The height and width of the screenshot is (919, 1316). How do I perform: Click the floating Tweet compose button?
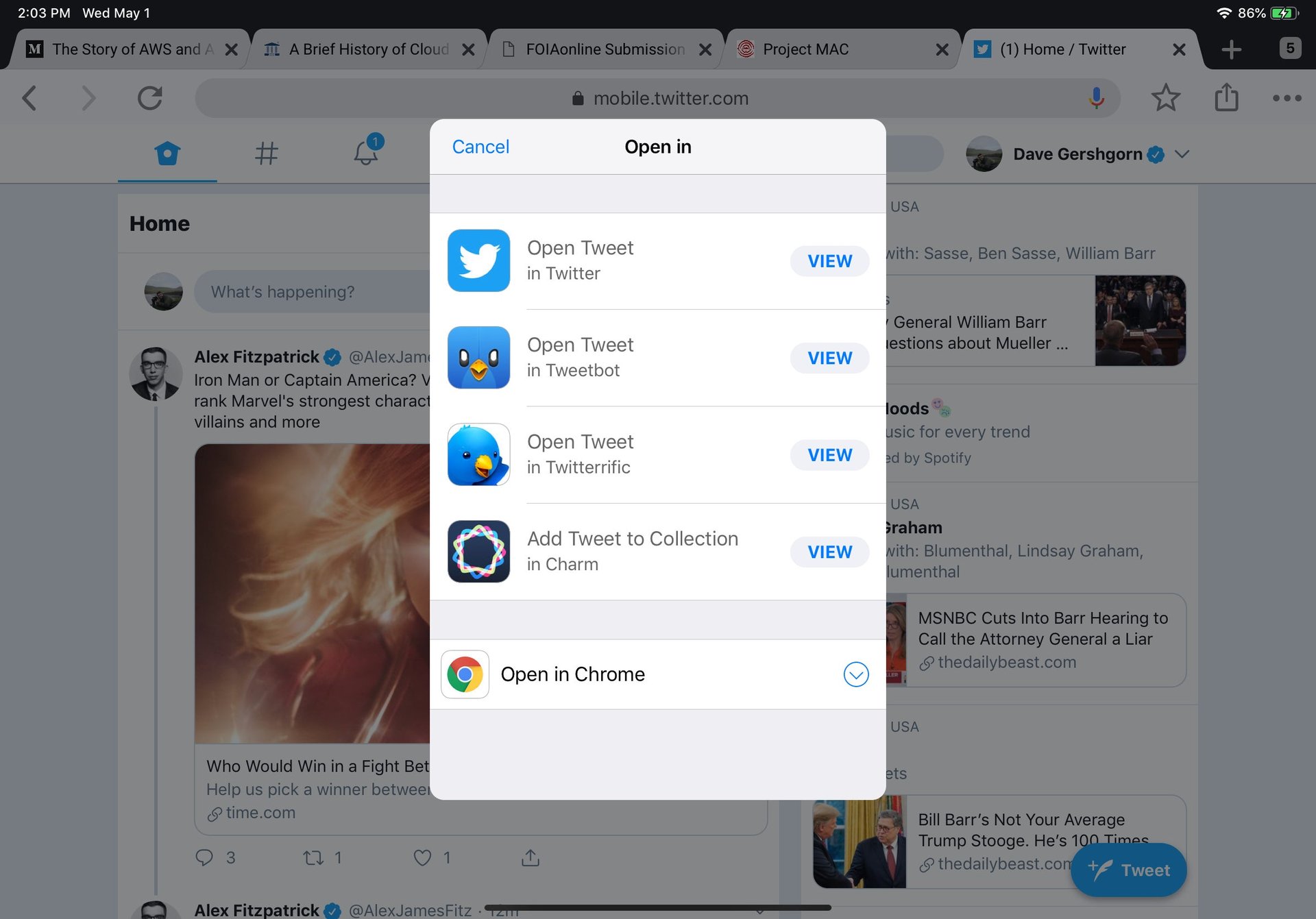coord(1128,870)
